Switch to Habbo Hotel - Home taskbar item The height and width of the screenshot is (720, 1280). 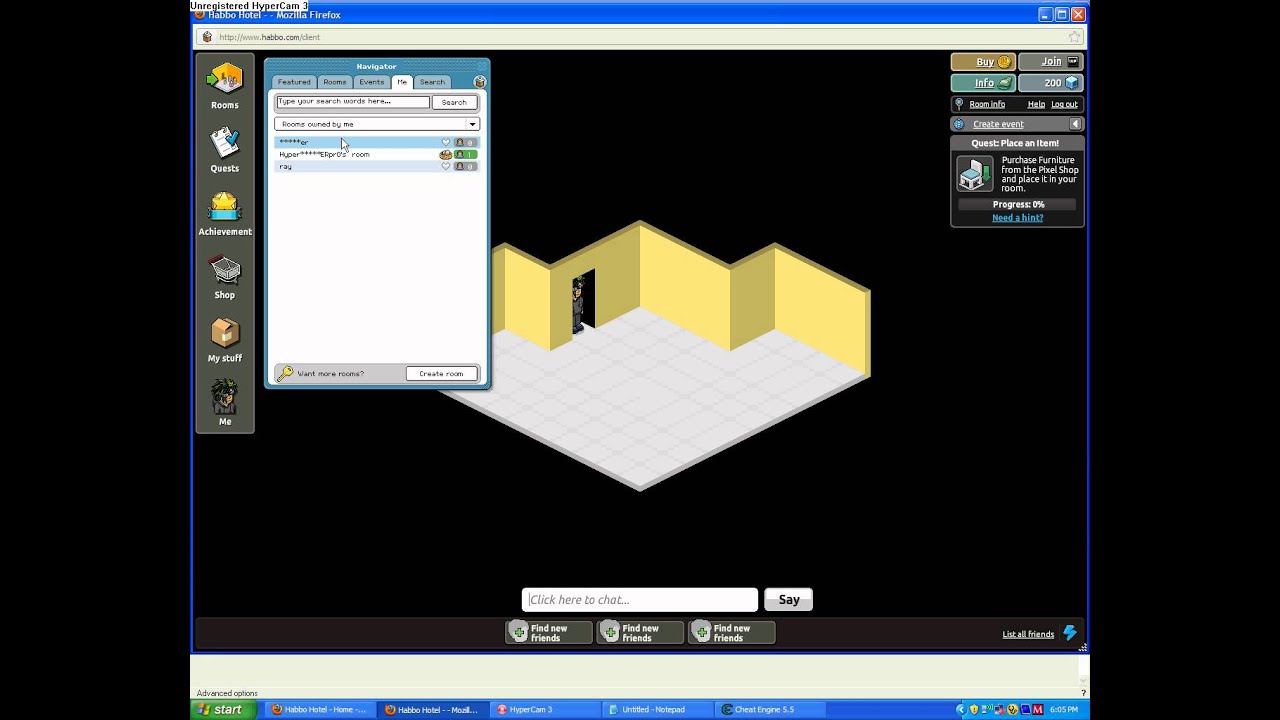pos(322,710)
